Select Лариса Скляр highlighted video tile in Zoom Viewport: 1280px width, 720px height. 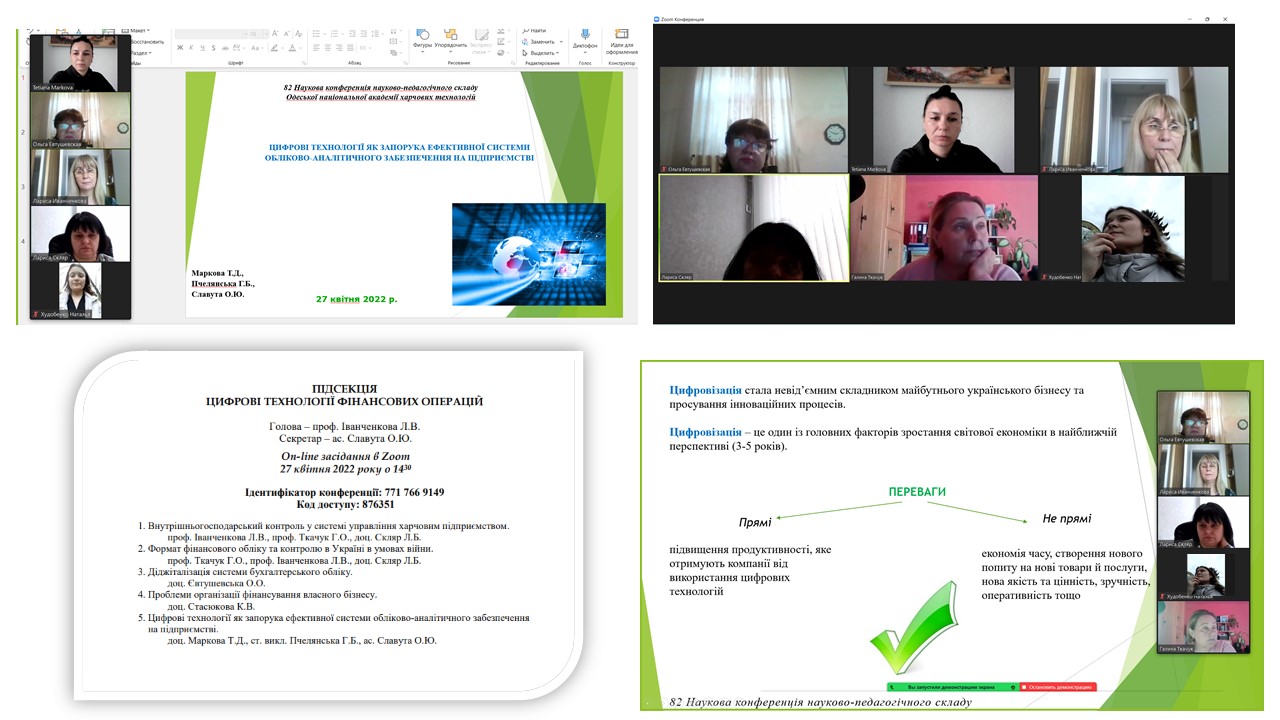(x=753, y=228)
